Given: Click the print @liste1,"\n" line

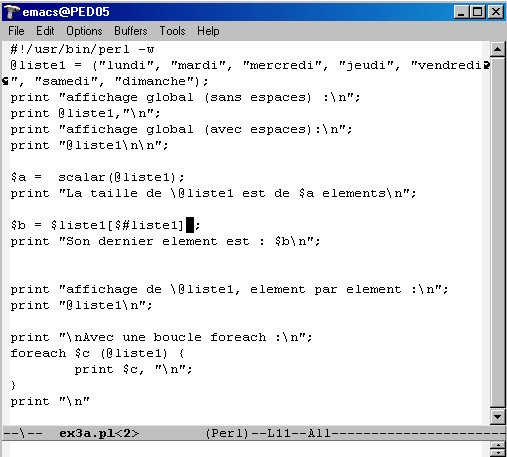Looking at the screenshot, I should [85, 113].
